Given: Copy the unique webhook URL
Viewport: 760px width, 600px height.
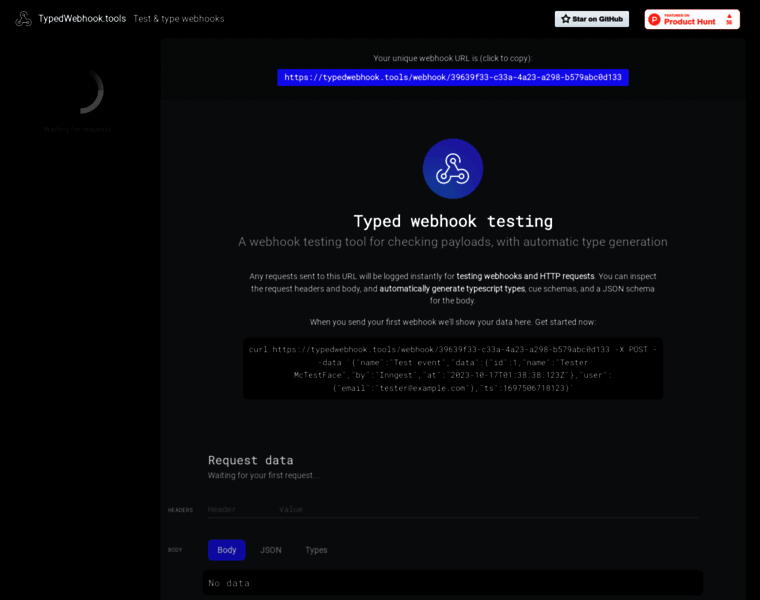Looking at the screenshot, I should pos(453,78).
